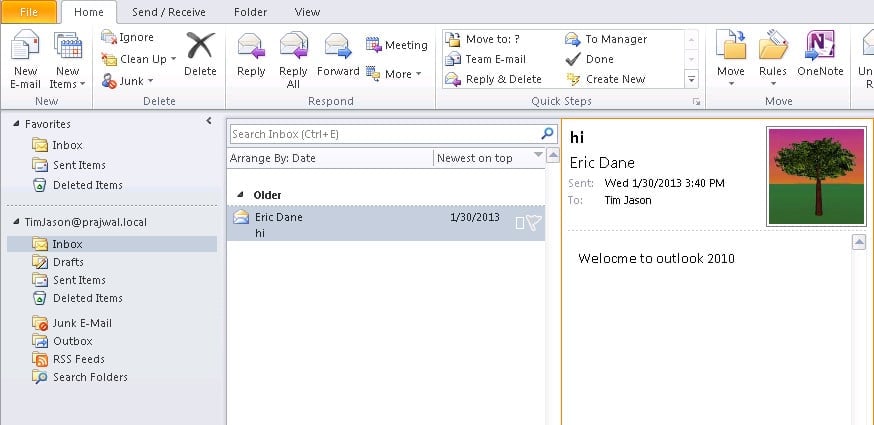This screenshot has width=874, height=425.
Task: Open the Manage Quick Steps dialog launcher
Action: click(696, 102)
